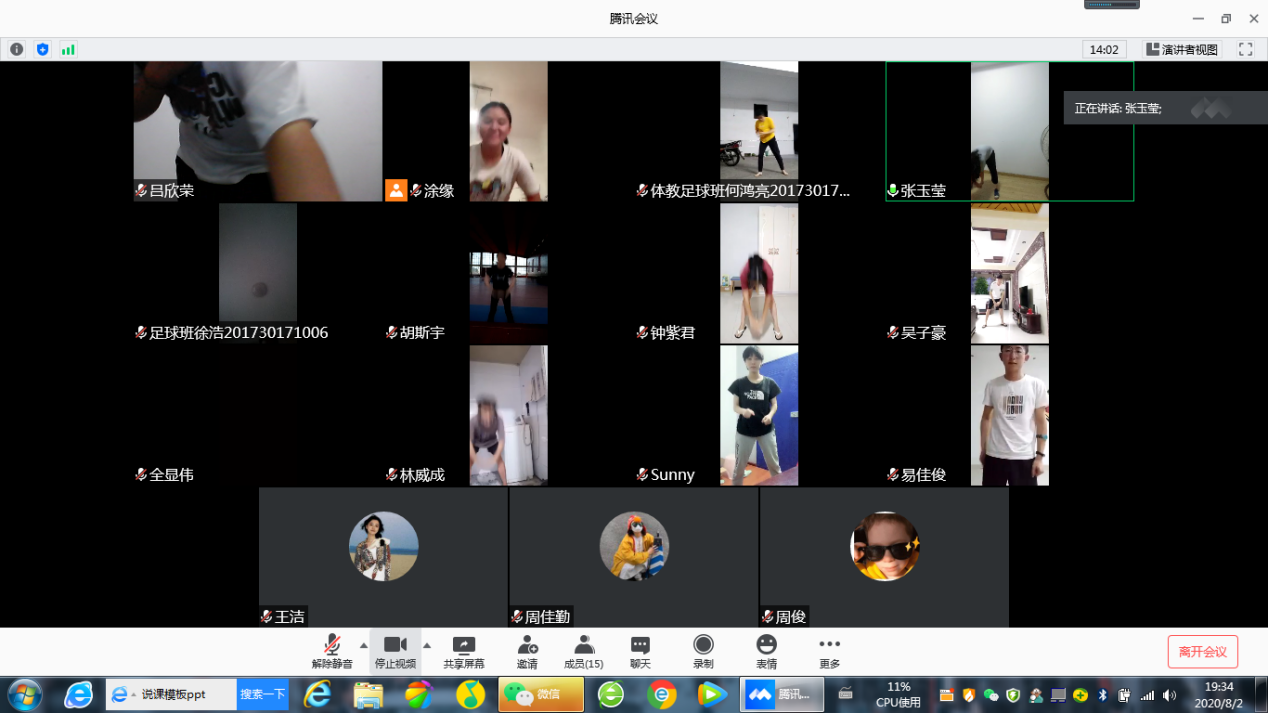Screen dimensions: 1268x713
Task: Enter full screen using top-right icon
Action: [1245, 50]
